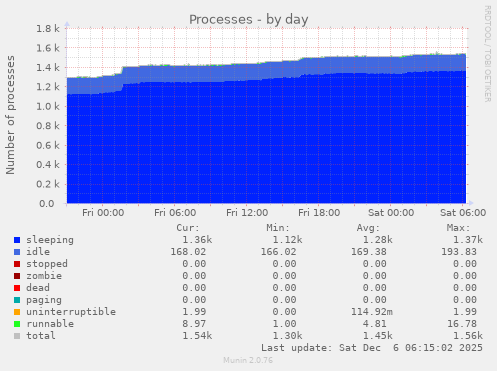
Task: Click the total minimum value 1.30k
Action: [287, 336]
